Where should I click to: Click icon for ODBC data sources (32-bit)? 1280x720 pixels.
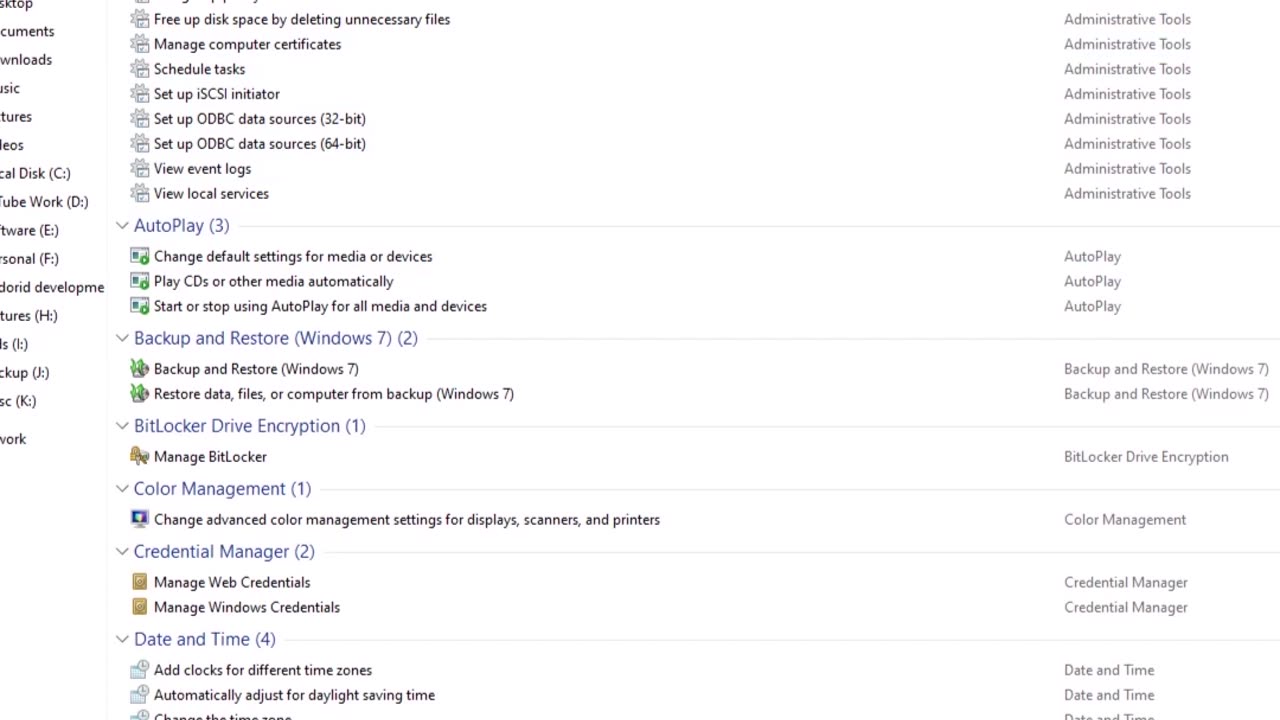pyautogui.click(x=140, y=119)
